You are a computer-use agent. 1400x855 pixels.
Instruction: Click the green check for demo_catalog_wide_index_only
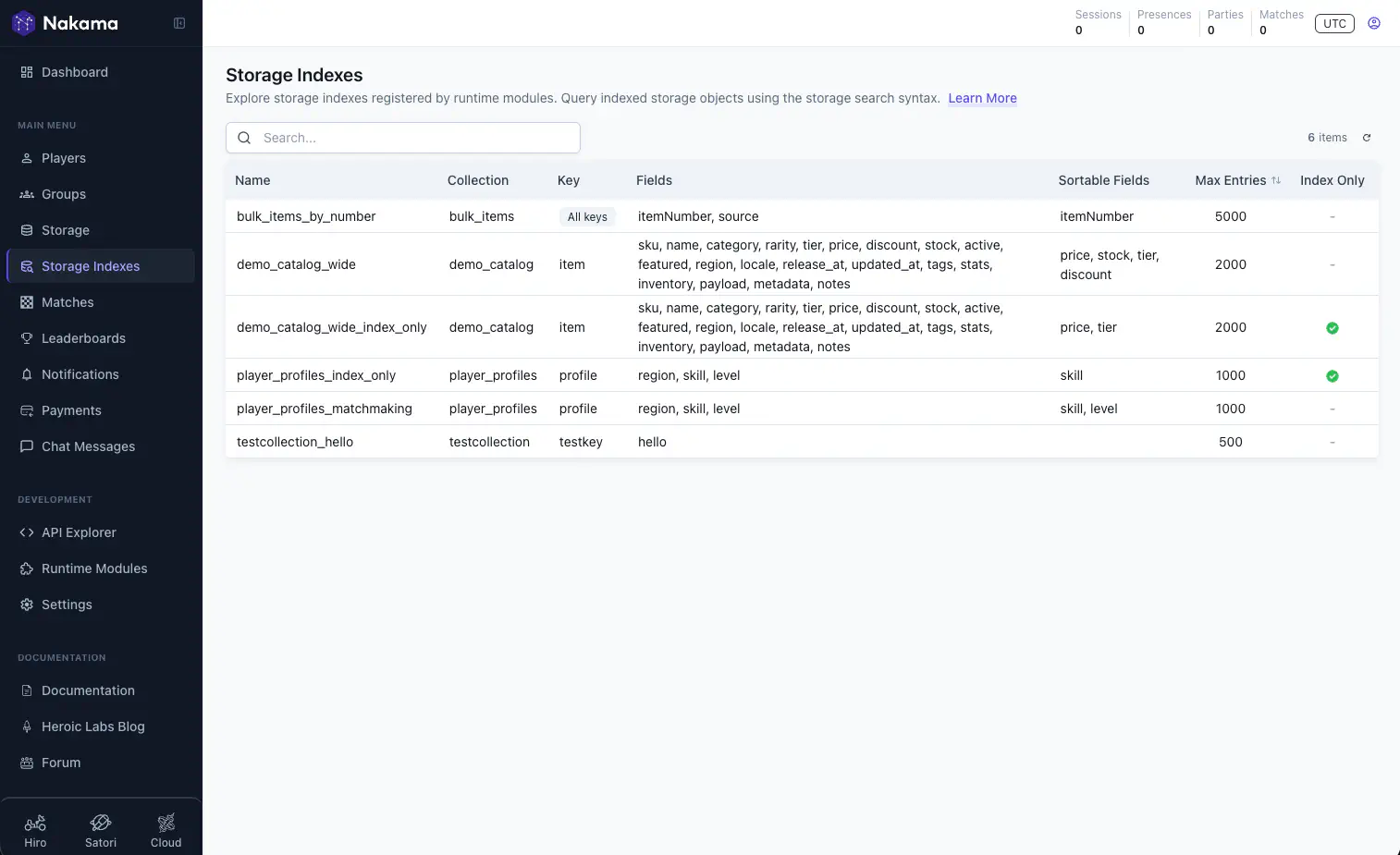(x=1332, y=328)
